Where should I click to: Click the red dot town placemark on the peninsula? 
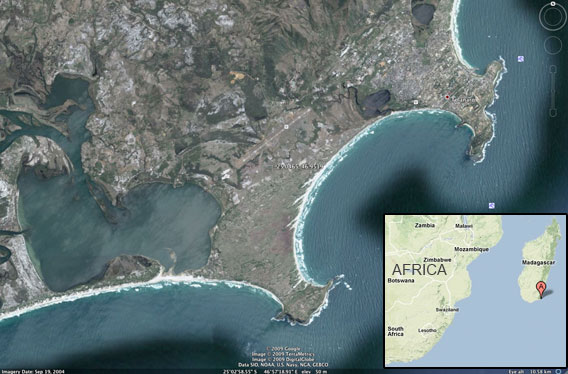447,97
